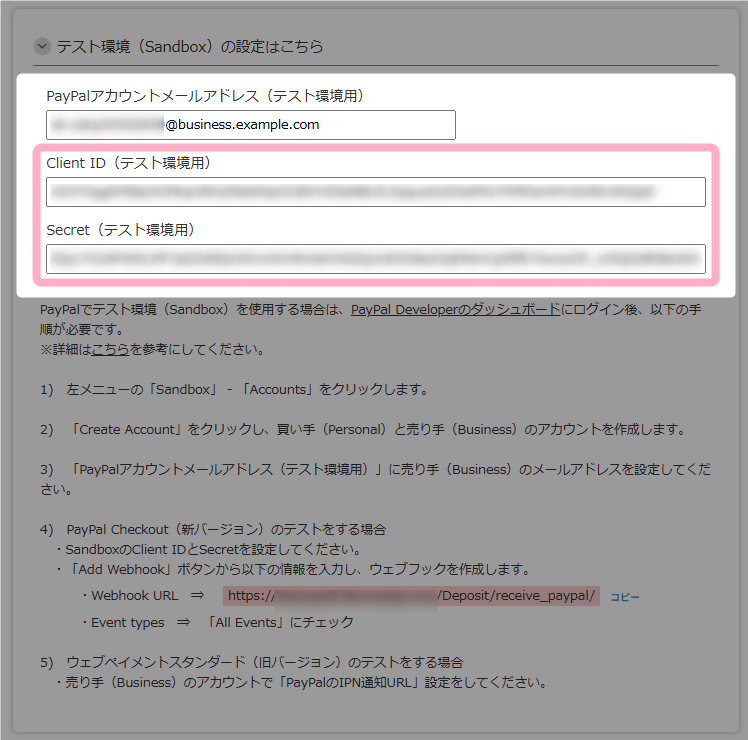
Task: Click the Secret（テスト環境用） label
Action: 120,230
